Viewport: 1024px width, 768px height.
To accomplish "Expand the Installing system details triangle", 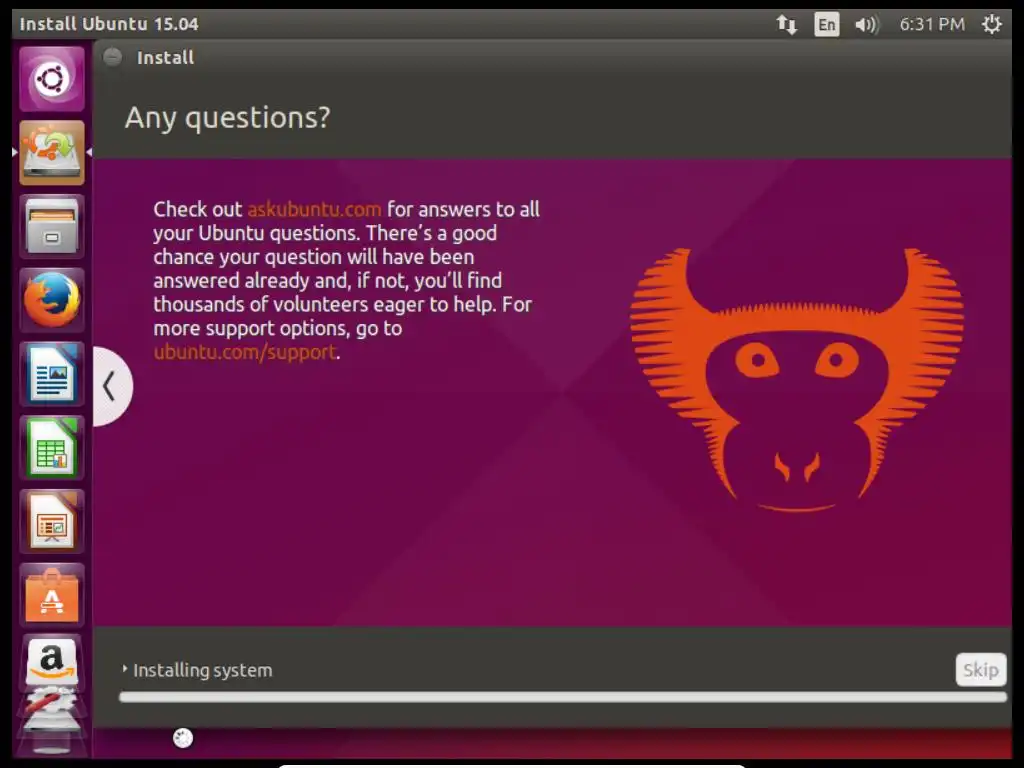I will [x=124, y=669].
